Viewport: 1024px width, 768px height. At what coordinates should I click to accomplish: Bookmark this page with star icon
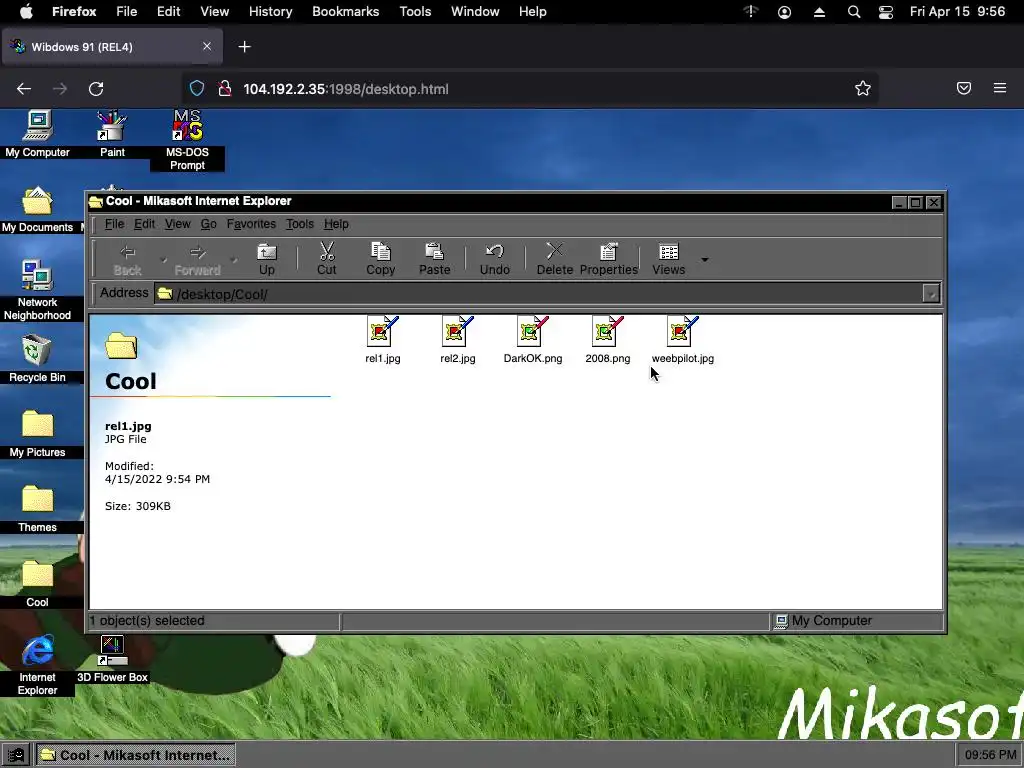coord(863,89)
